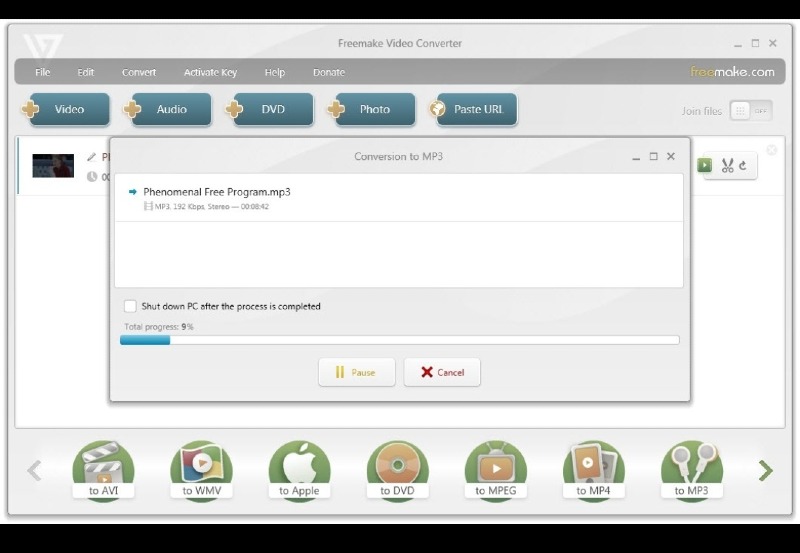
Task: Click the video file thumbnail
Action: pos(53,166)
